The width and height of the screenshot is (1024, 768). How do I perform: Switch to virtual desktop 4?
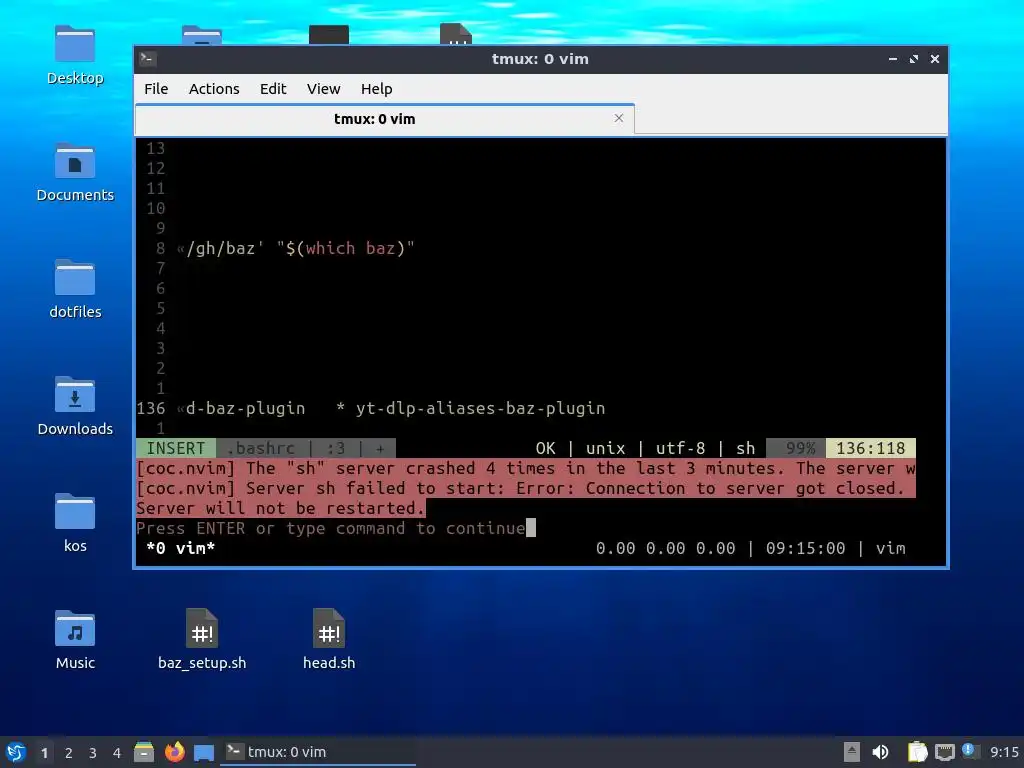117,753
